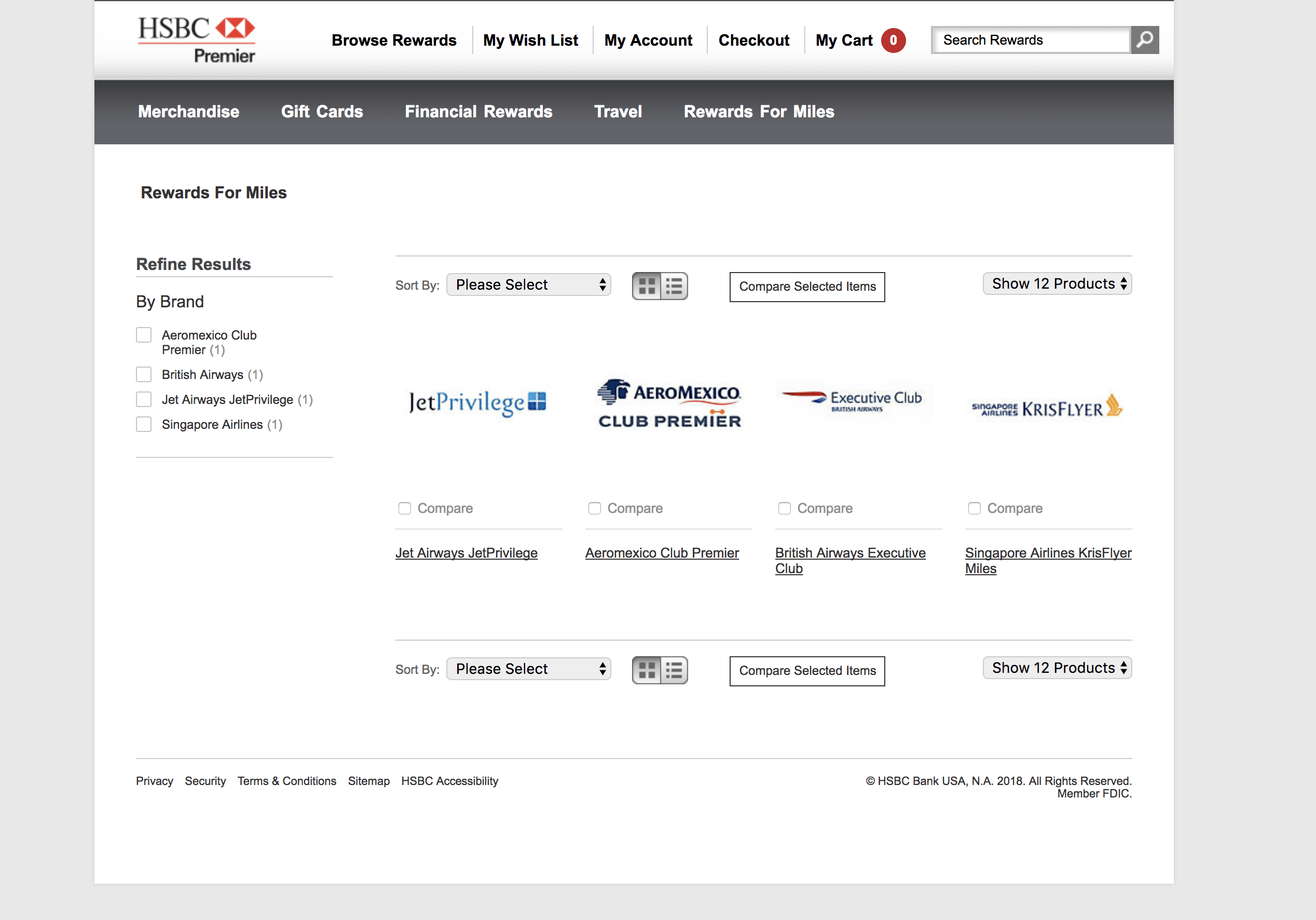Open the Terms & Conditions footer link

286,781
